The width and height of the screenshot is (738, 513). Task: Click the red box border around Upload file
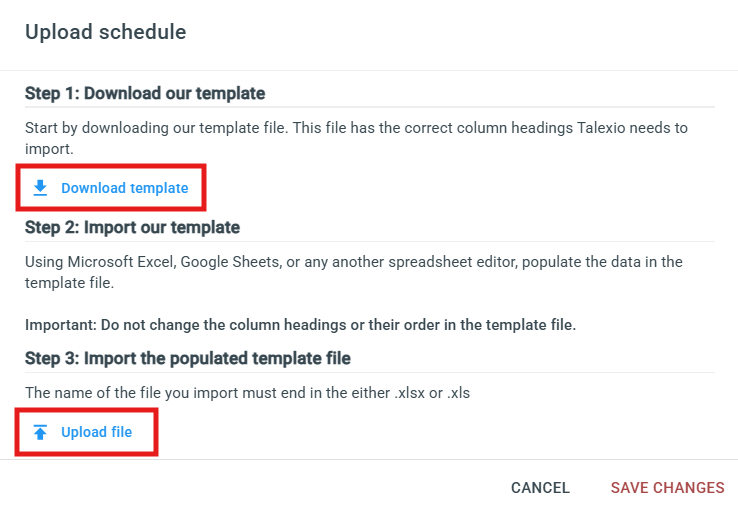[x=87, y=410]
